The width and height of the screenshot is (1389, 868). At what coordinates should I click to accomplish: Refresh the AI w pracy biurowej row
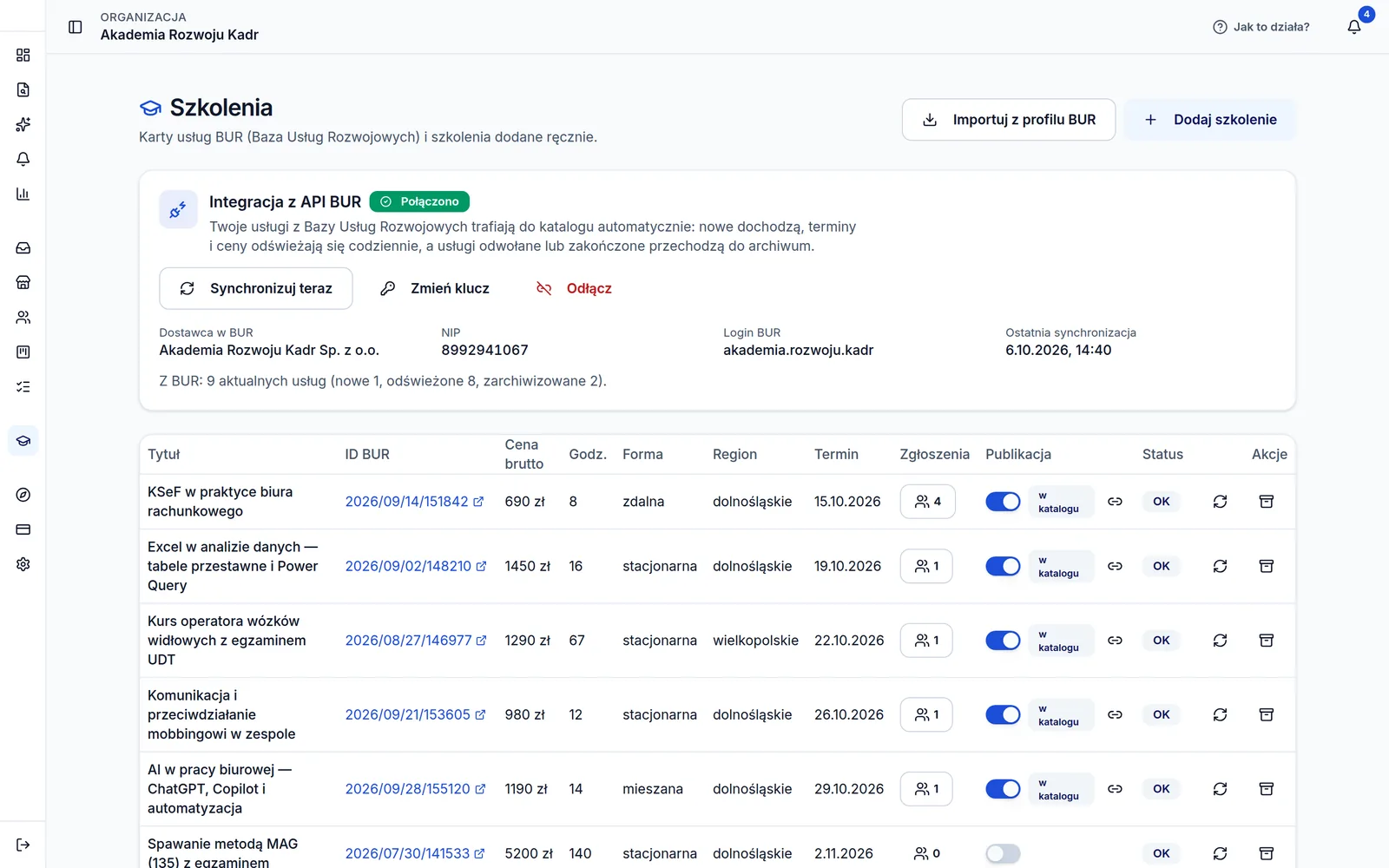[x=1220, y=789]
